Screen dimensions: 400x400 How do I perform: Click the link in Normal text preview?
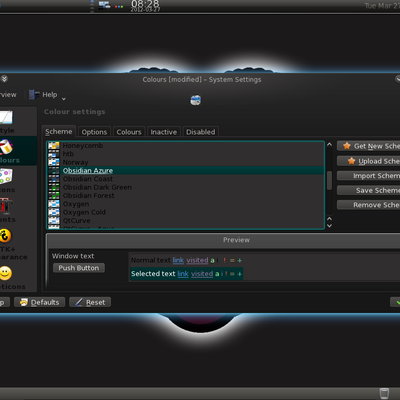pyautogui.click(x=178, y=260)
